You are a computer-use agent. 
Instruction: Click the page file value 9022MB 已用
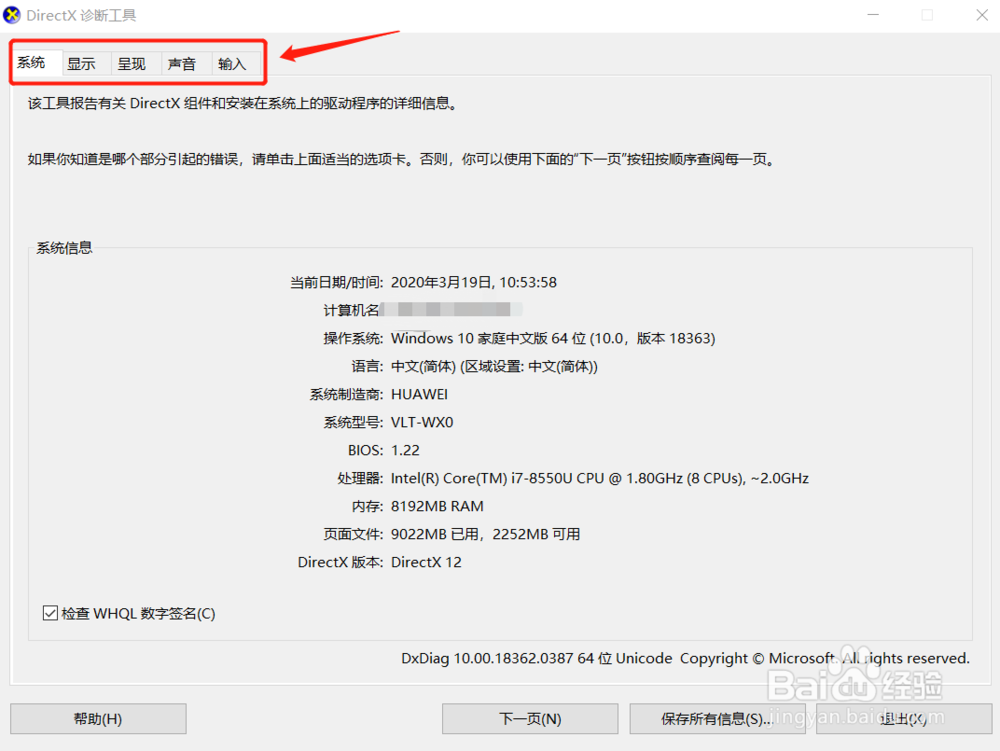tap(485, 534)
